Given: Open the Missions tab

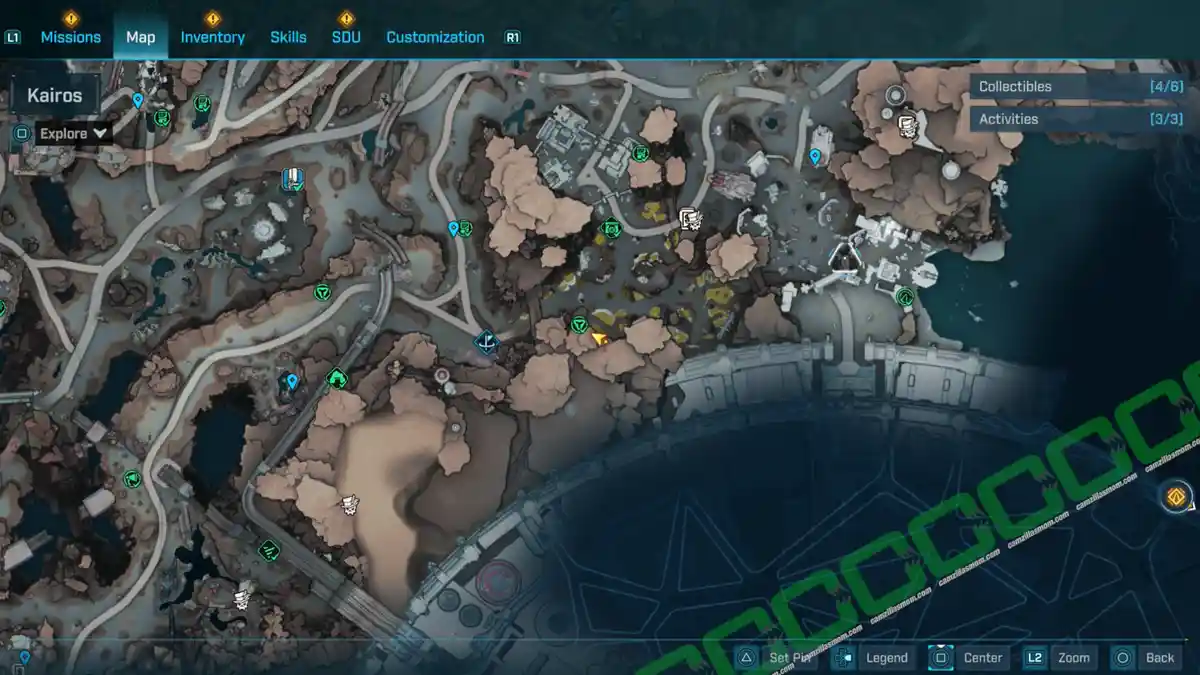Looking at the screenshot, I should pos(70,37).
